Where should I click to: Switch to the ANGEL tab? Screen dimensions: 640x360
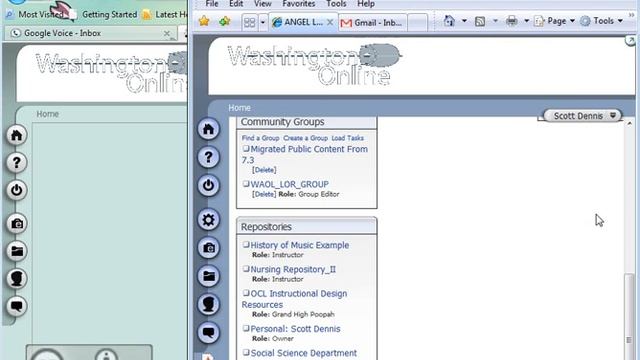point(303,22)
